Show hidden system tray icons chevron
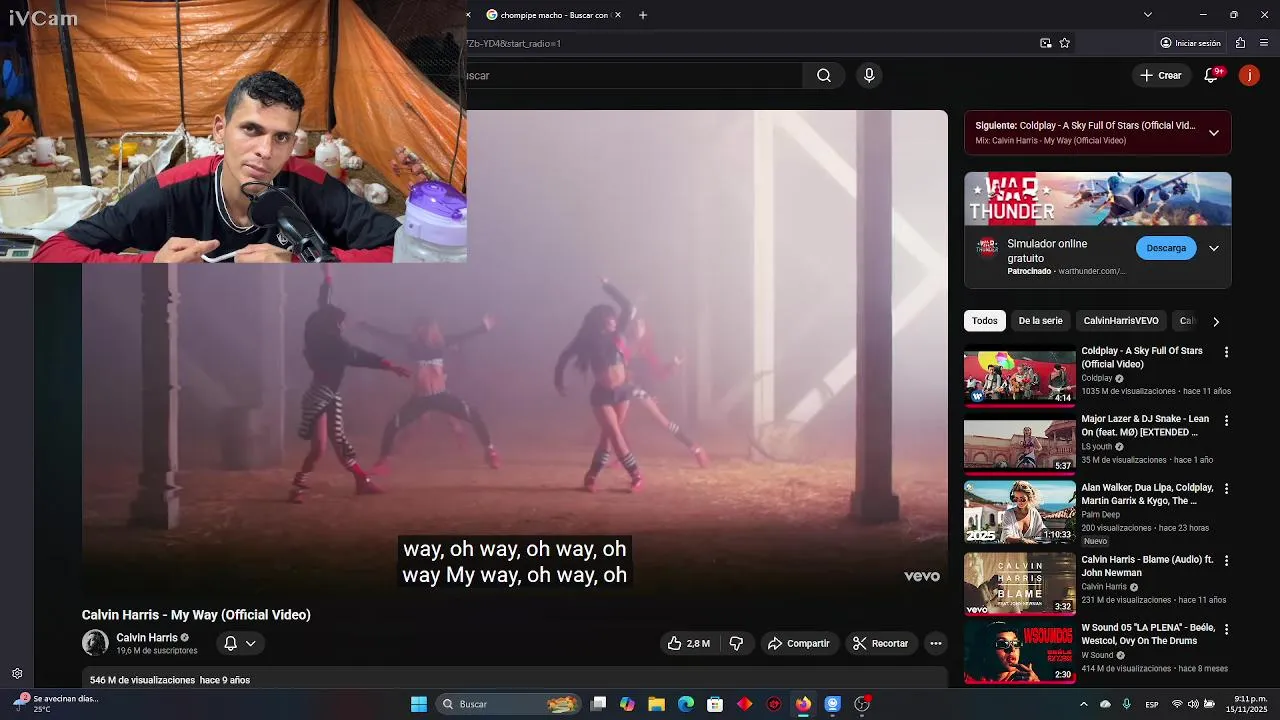Image resolution: width=1280 pixels, height=720 pixels. [x=1083, y=704]
